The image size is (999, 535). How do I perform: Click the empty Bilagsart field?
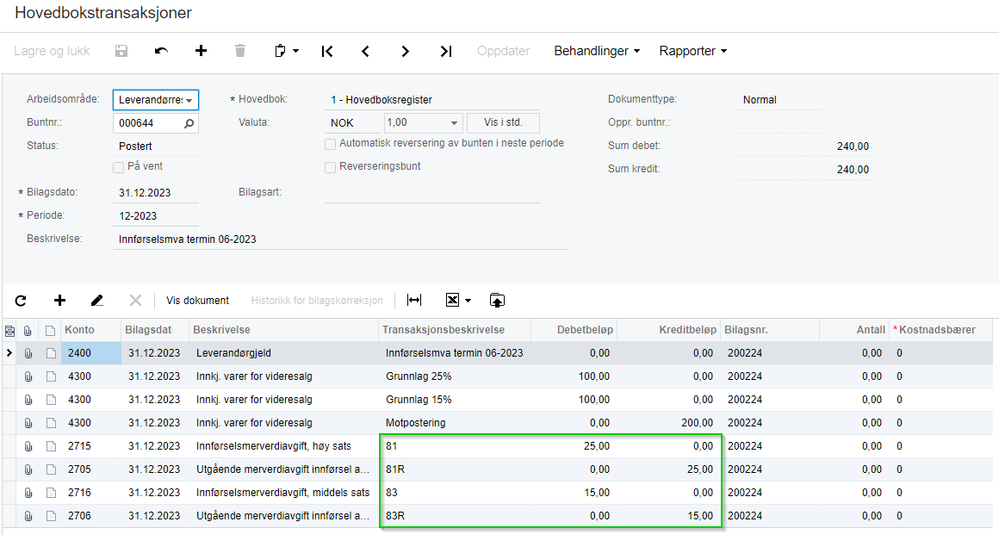coord(432,193)
